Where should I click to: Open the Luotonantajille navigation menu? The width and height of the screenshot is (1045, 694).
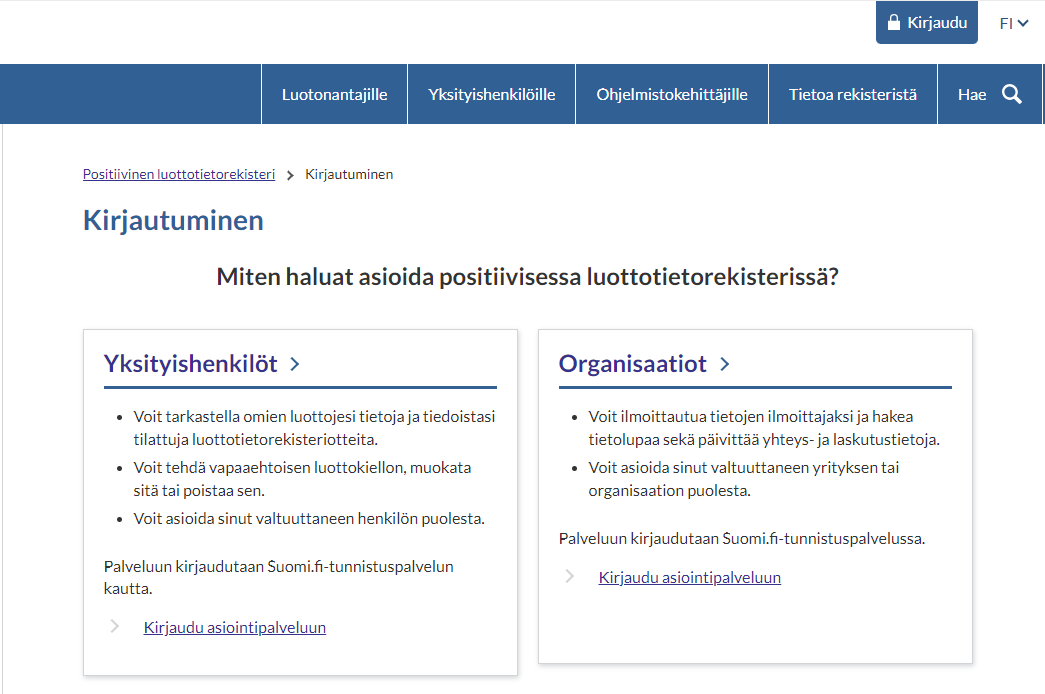[334, 94]
